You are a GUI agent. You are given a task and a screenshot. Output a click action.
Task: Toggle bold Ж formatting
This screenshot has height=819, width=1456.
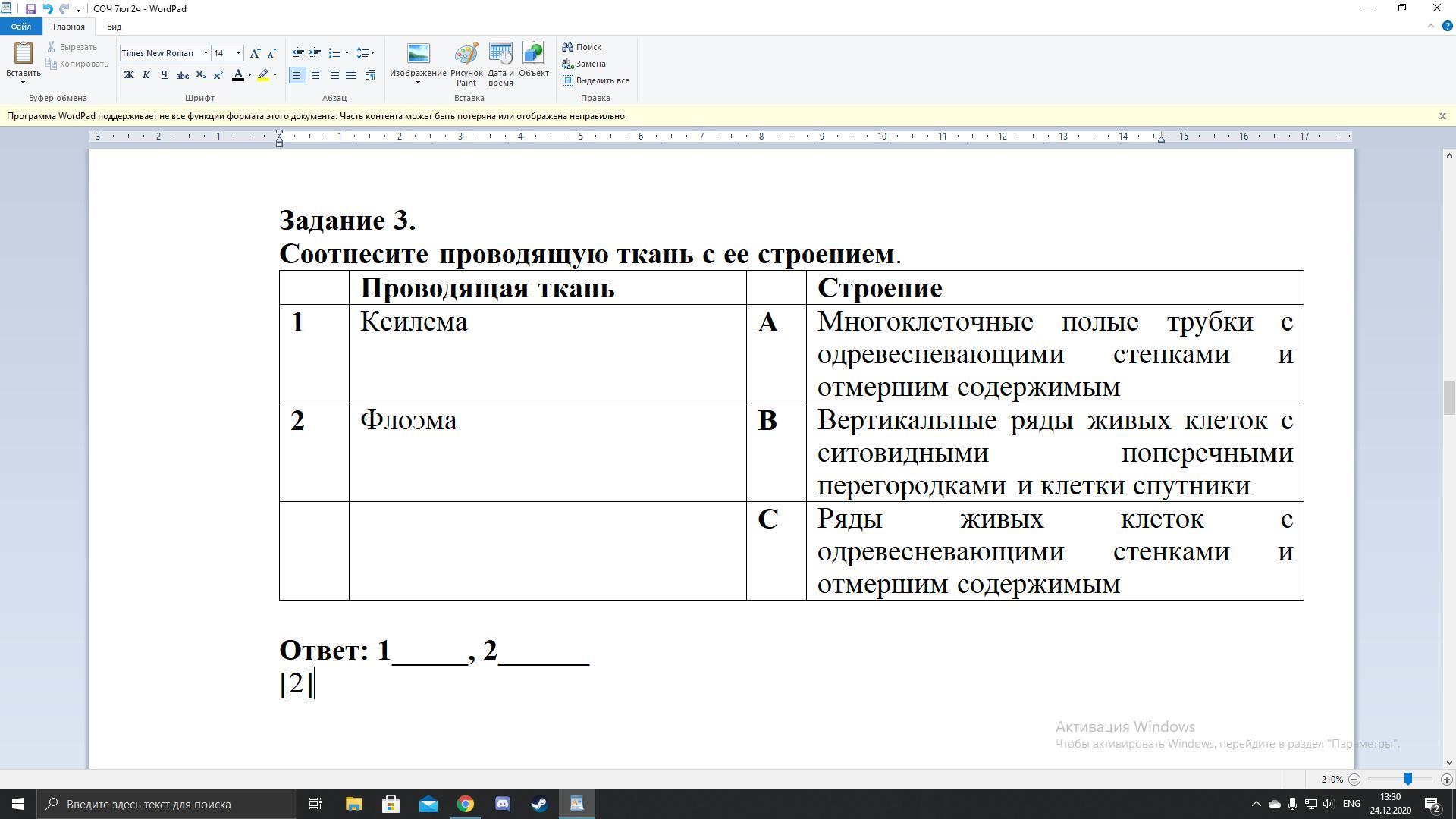(x=128, y=75)
